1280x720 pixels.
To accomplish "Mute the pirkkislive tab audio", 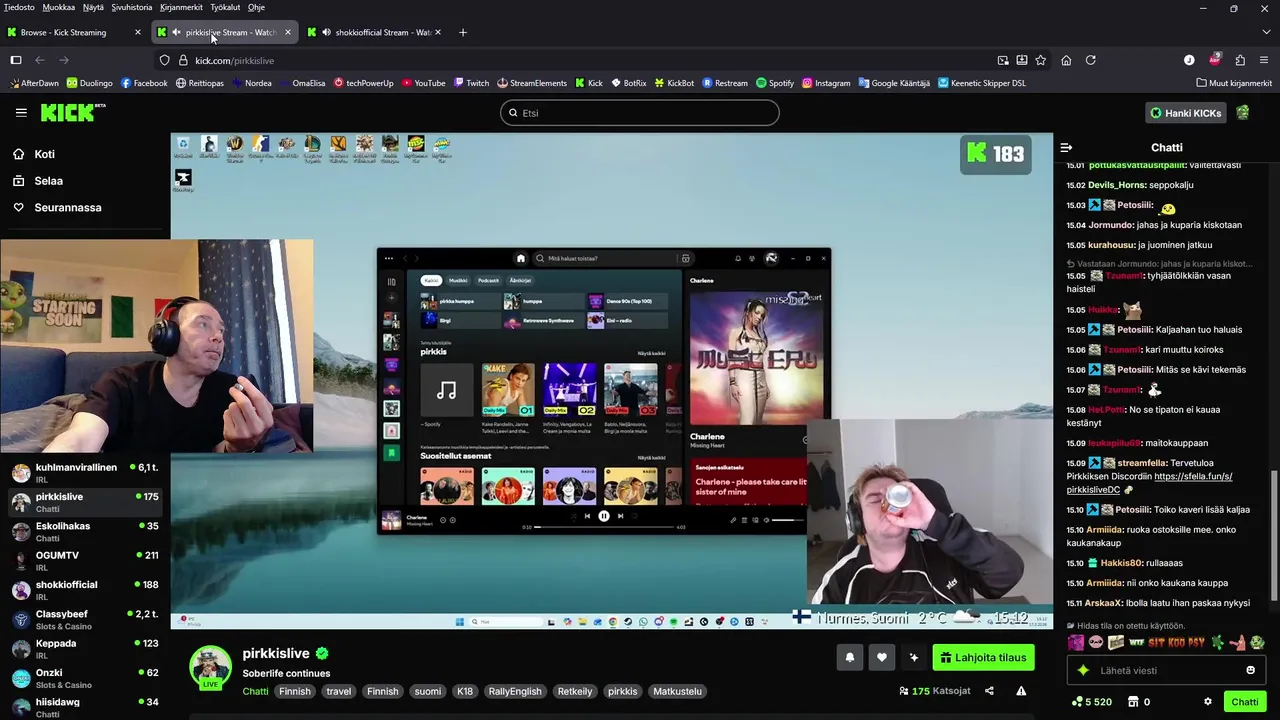I will pyautogui.click(x=177, y=32).
